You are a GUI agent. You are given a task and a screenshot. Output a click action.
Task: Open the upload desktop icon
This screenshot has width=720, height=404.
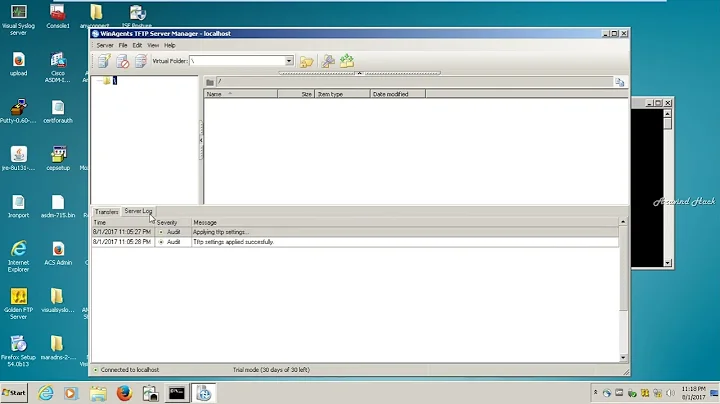(x=18, y=64)
